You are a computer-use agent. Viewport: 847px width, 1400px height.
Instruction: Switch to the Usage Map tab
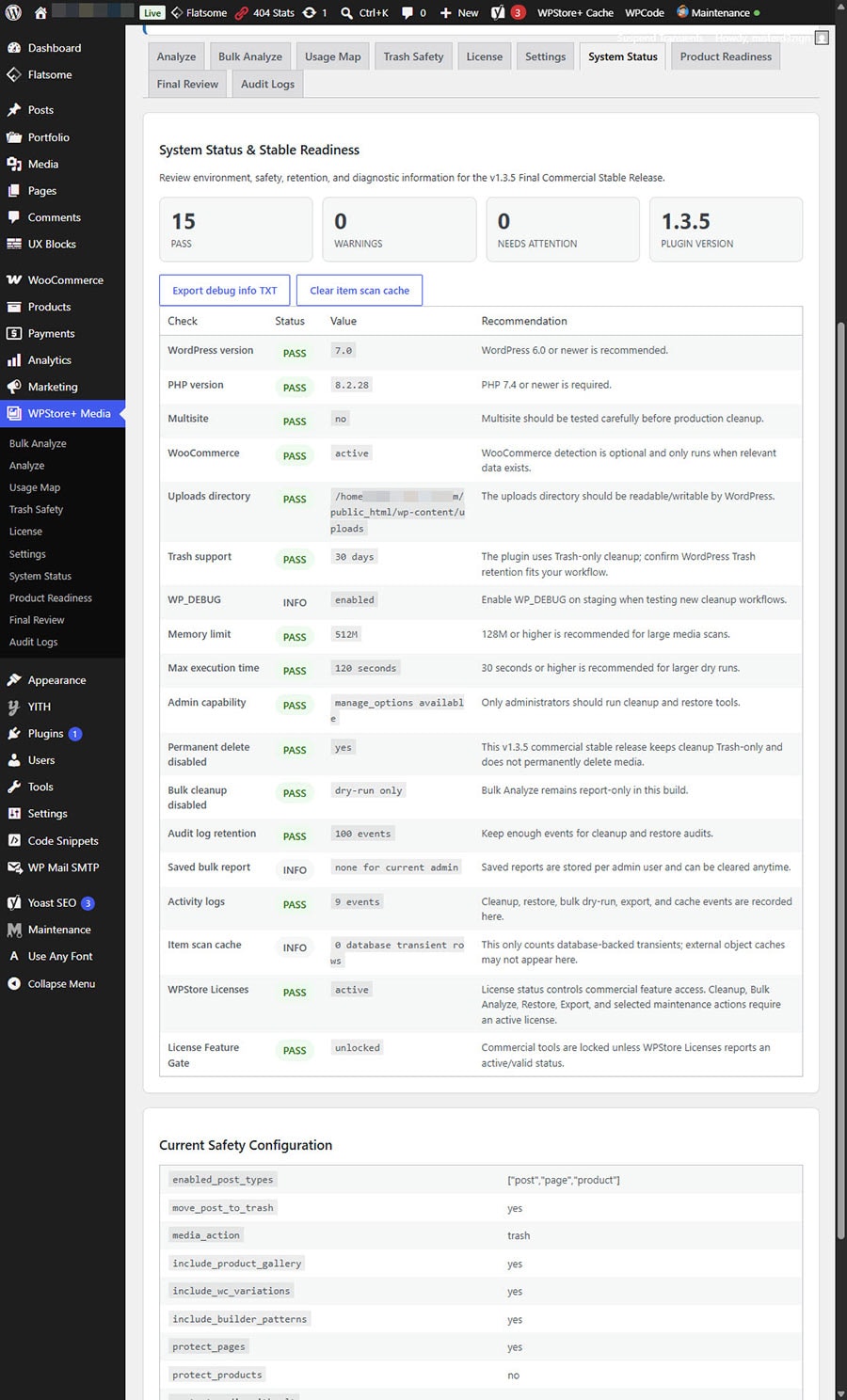click(332, 56)
